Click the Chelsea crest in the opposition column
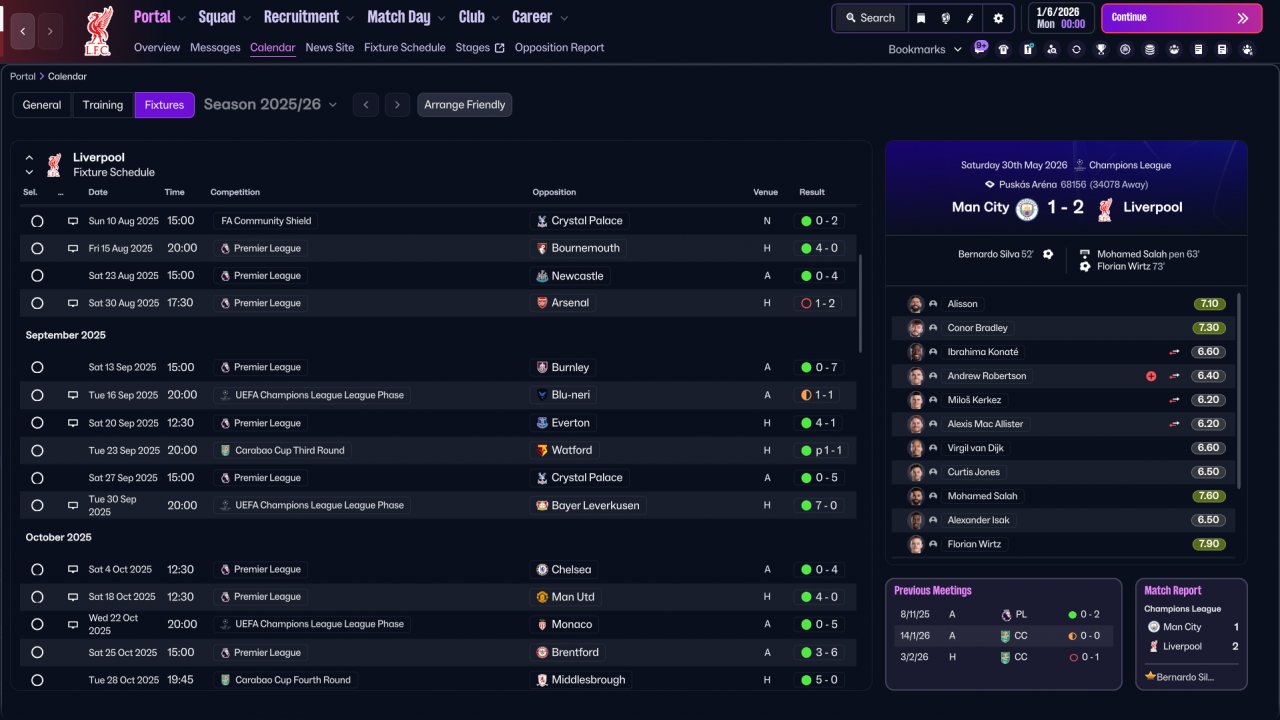The image size is (1280, 720). tap(541, 570)
